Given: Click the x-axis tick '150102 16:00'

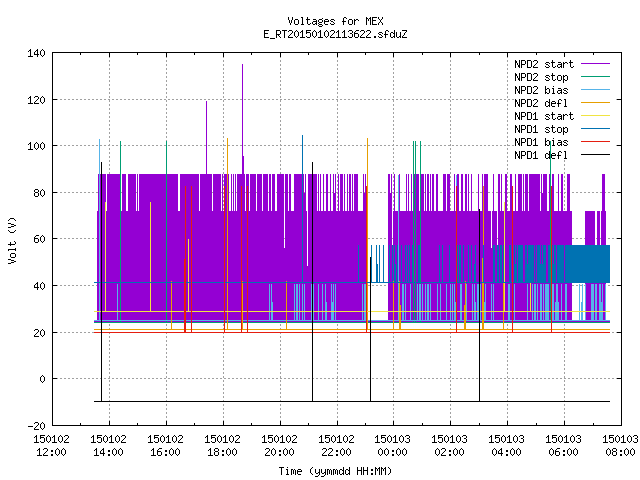Looking at the screenshot, I should 165,446.
